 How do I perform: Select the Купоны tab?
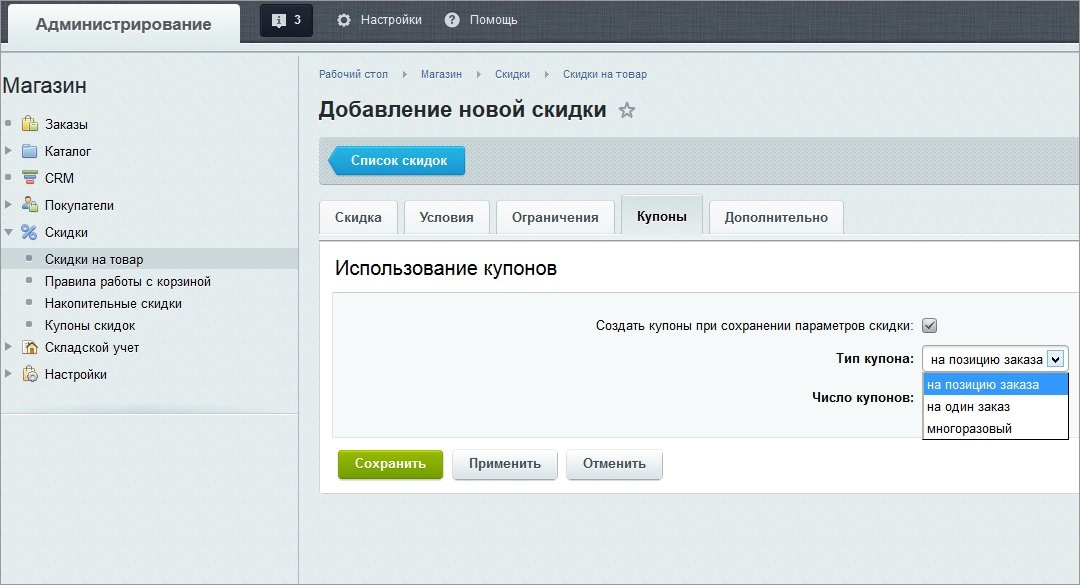pyautogui.click(x=662, y=216)
